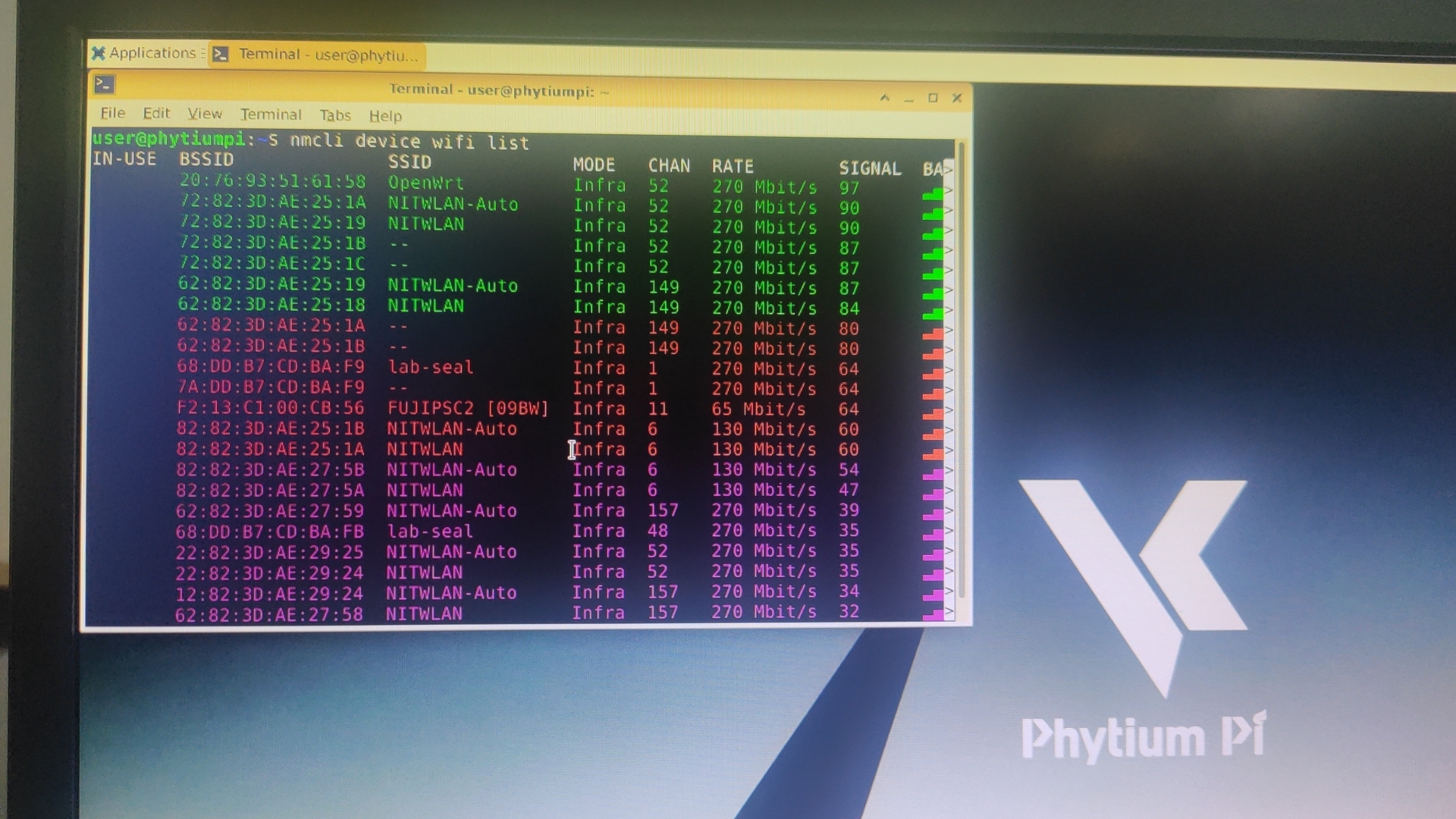Image resolution: width=1456 pixels, height=819 pixels.
Task: Open the Tabs menu
Action: 334,115
